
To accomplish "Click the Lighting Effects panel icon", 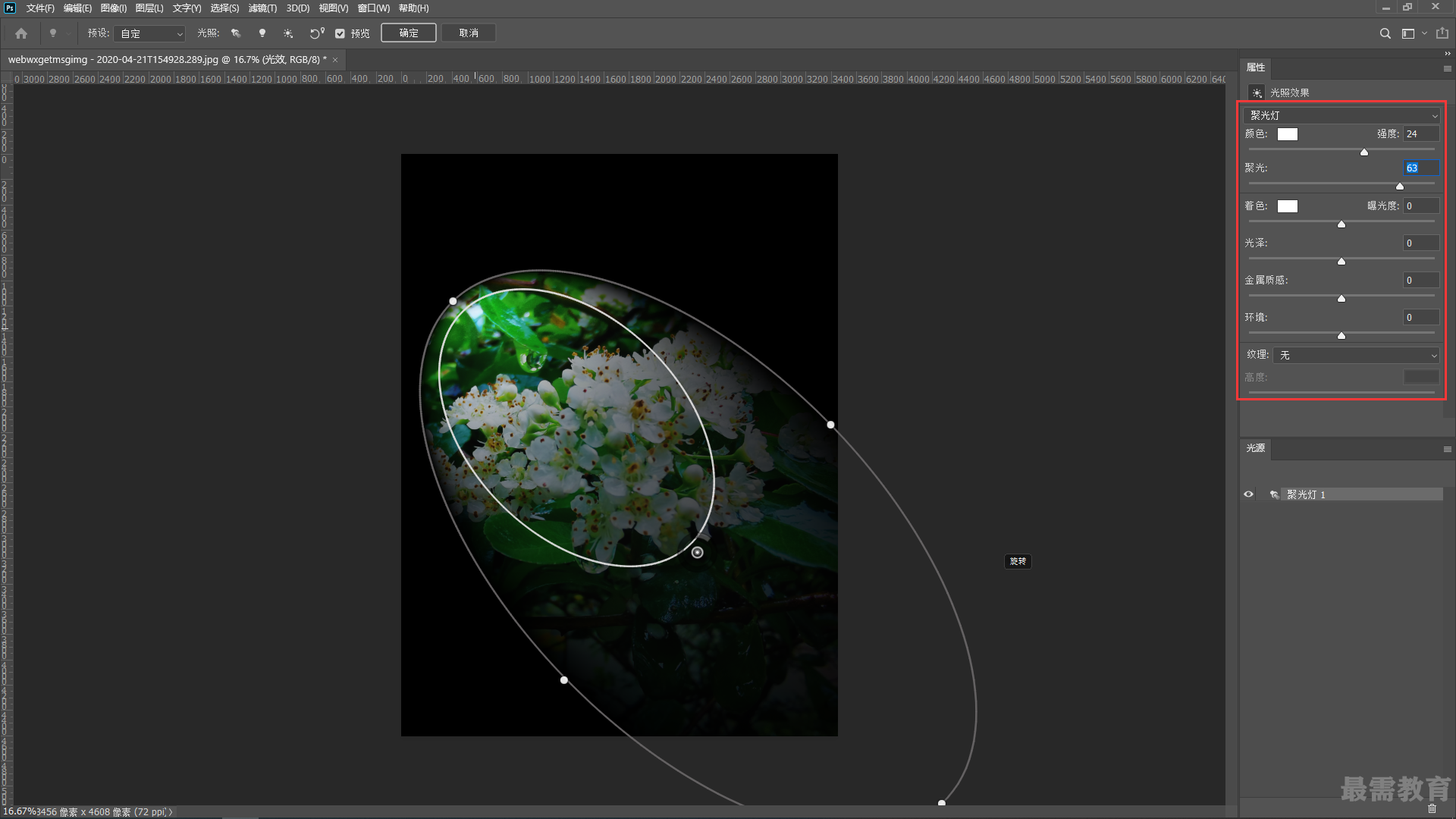I will [x=1257, y=93].
